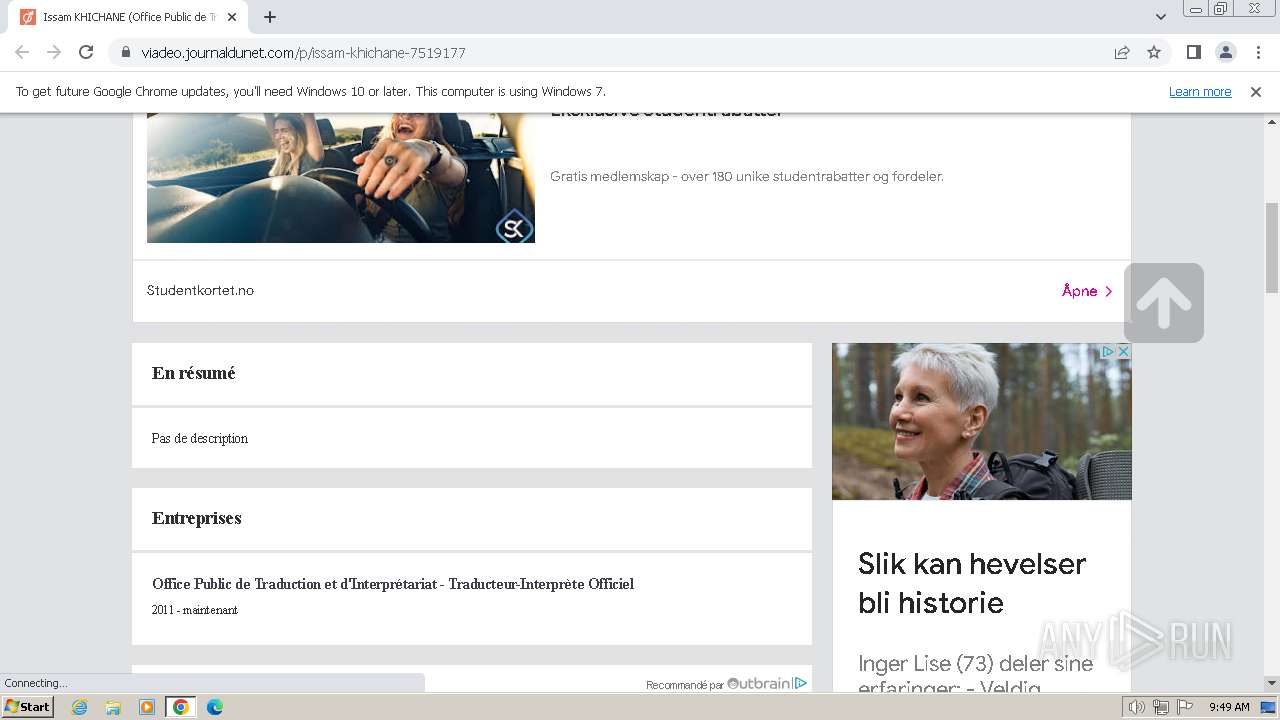
Task: Click the system clock 9:49 AM
Action: point(1229,707)
